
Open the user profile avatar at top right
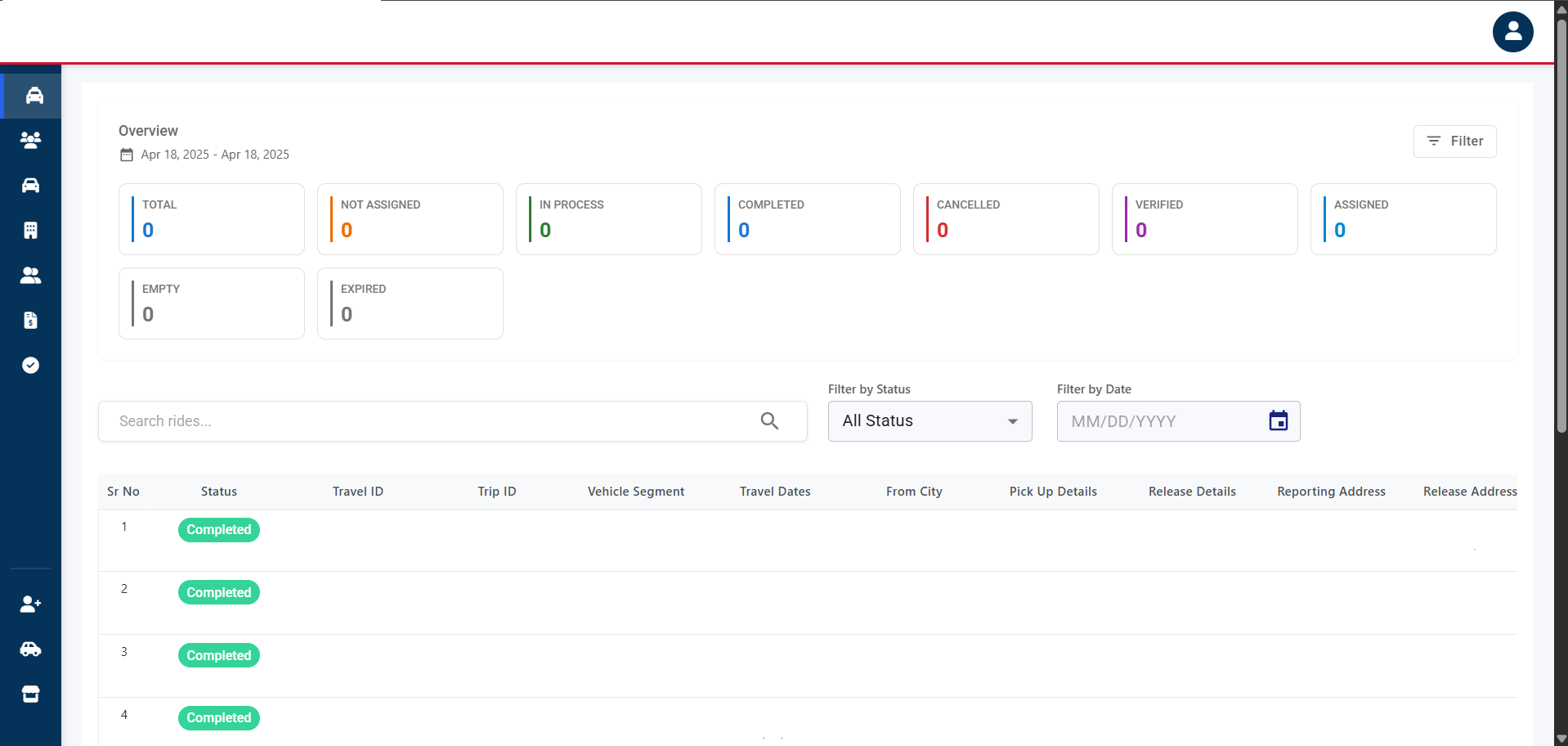click(1512, 32)
